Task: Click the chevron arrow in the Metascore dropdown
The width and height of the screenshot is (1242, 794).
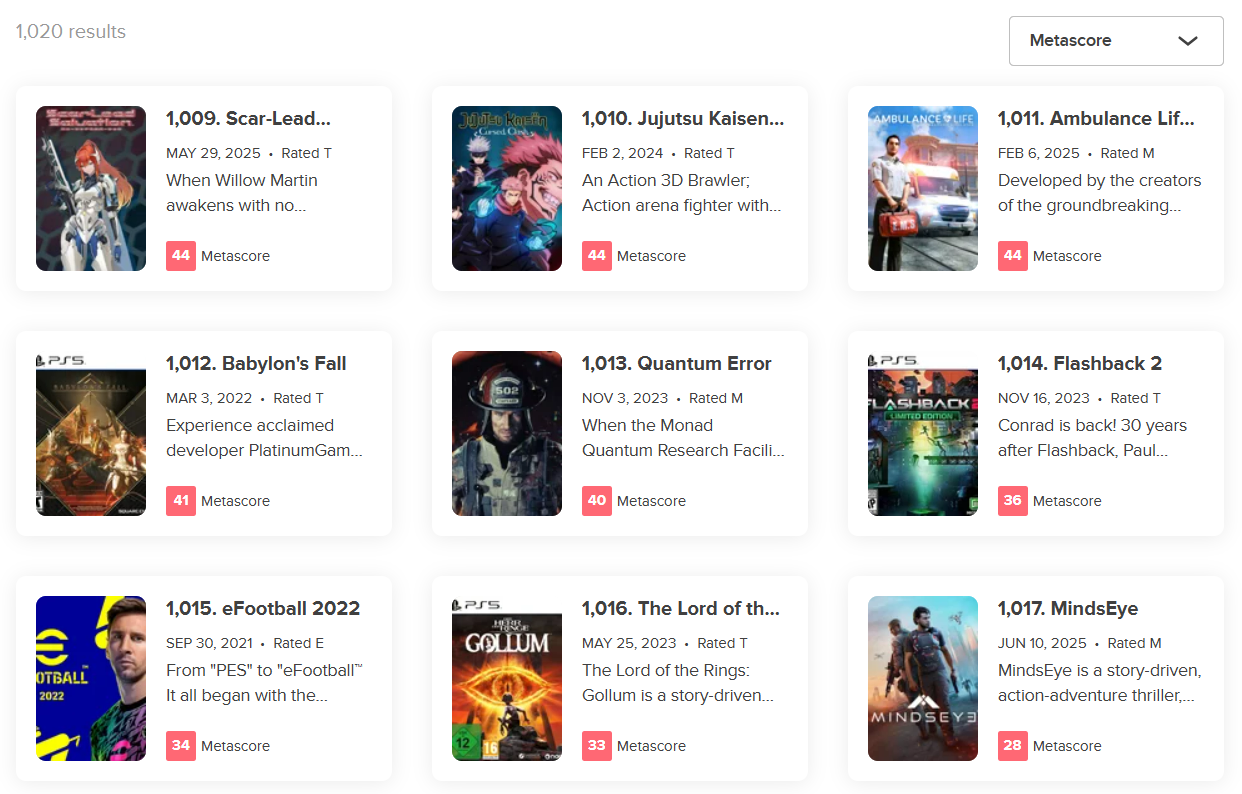Action: point(1187,41)
